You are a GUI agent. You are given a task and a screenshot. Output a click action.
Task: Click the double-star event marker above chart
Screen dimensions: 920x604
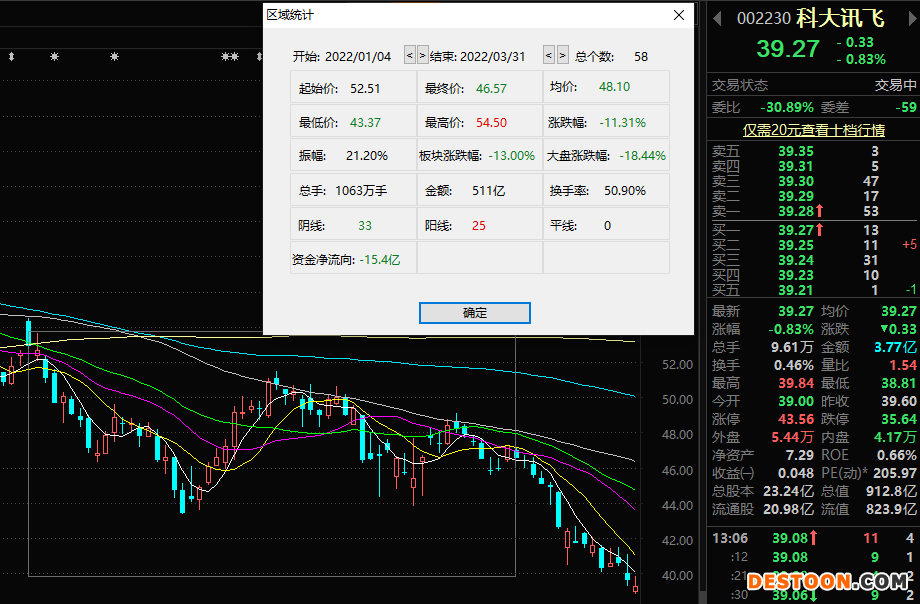(x=230, y=57)
